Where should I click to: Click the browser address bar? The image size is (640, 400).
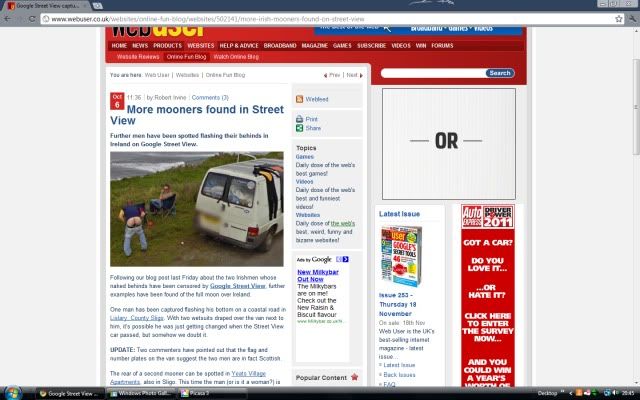point(327,19)
